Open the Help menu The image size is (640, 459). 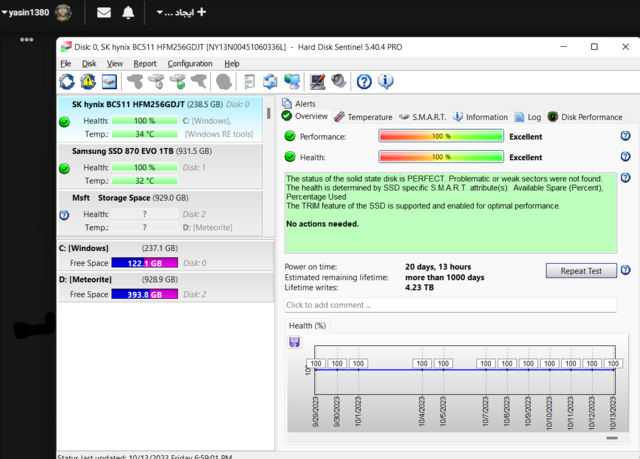pos(232,64)
